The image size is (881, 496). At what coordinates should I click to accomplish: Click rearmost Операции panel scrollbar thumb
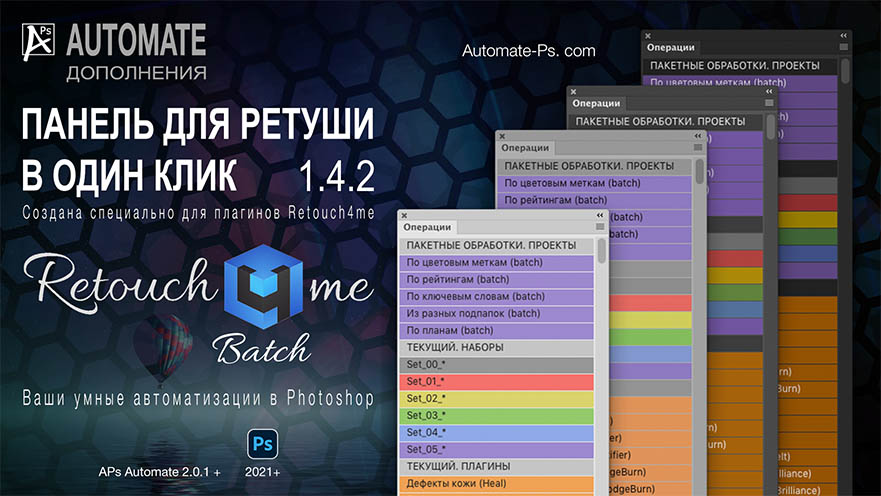coord(846,71)
